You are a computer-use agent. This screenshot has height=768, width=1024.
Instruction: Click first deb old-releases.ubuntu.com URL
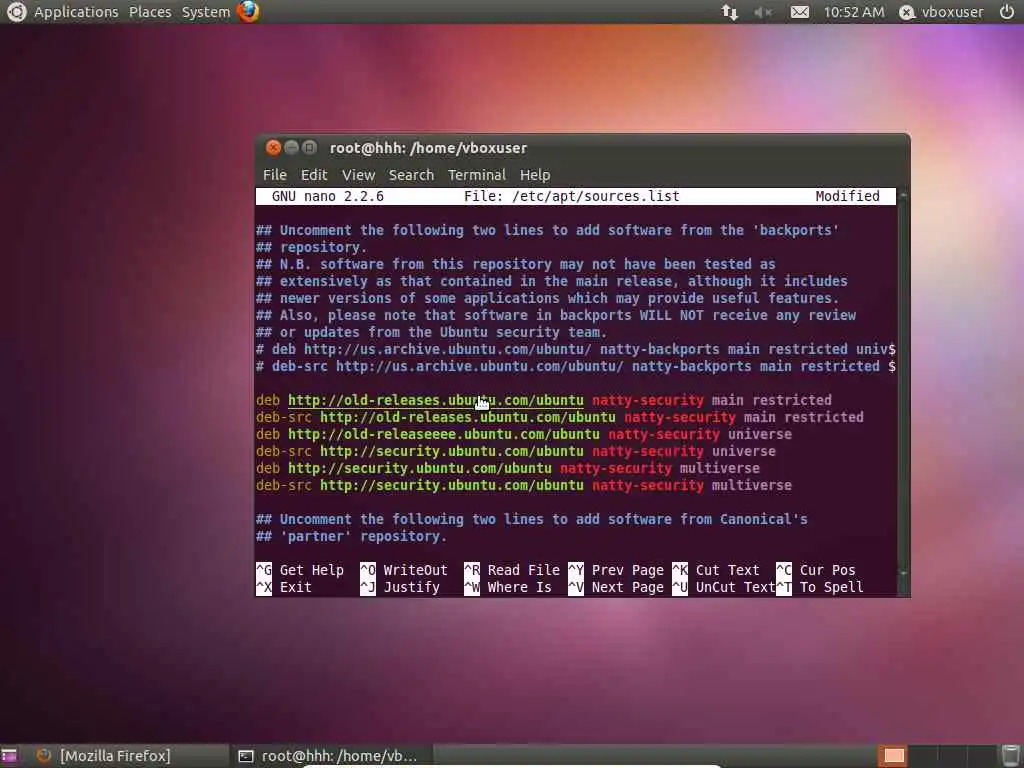tap(436, 400)
